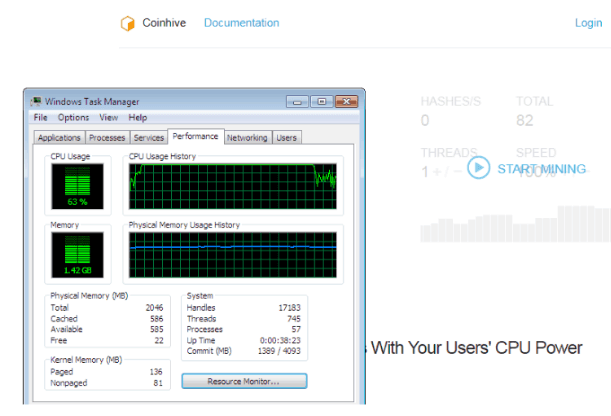Click the Cached memory value 586

[157, 319]
